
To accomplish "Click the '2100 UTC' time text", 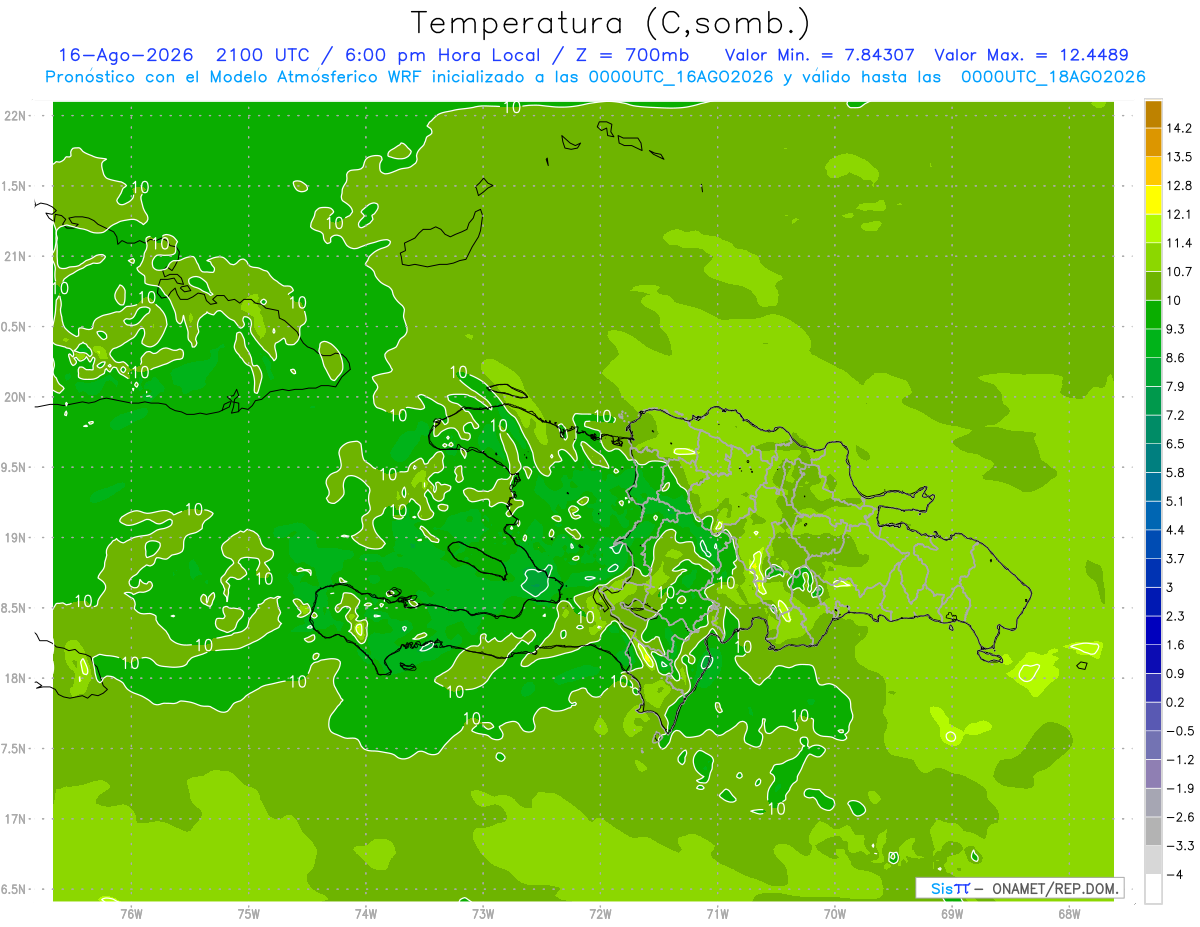I will [262, 55].
